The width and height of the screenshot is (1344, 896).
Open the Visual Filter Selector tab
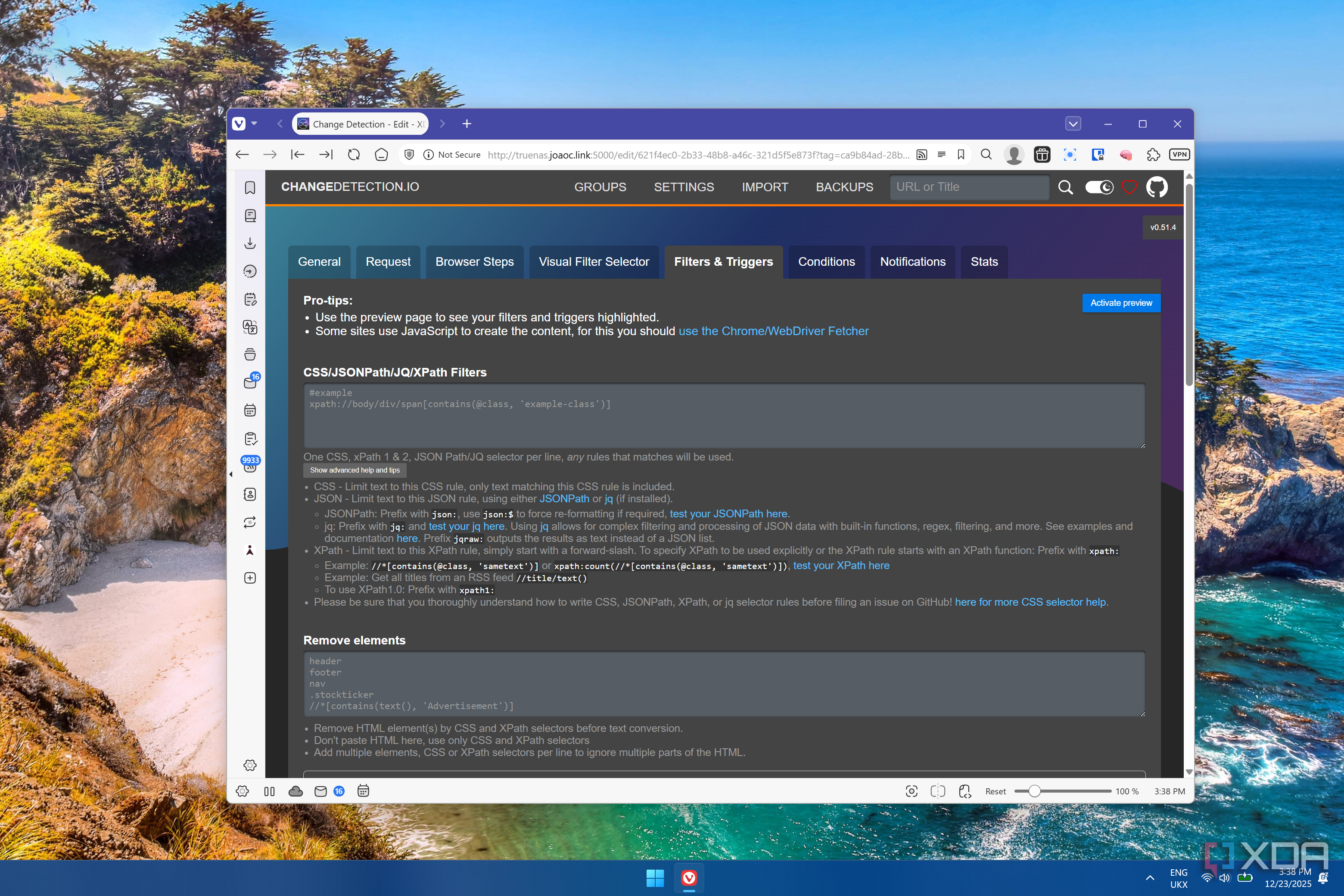(x=594, y=262)
